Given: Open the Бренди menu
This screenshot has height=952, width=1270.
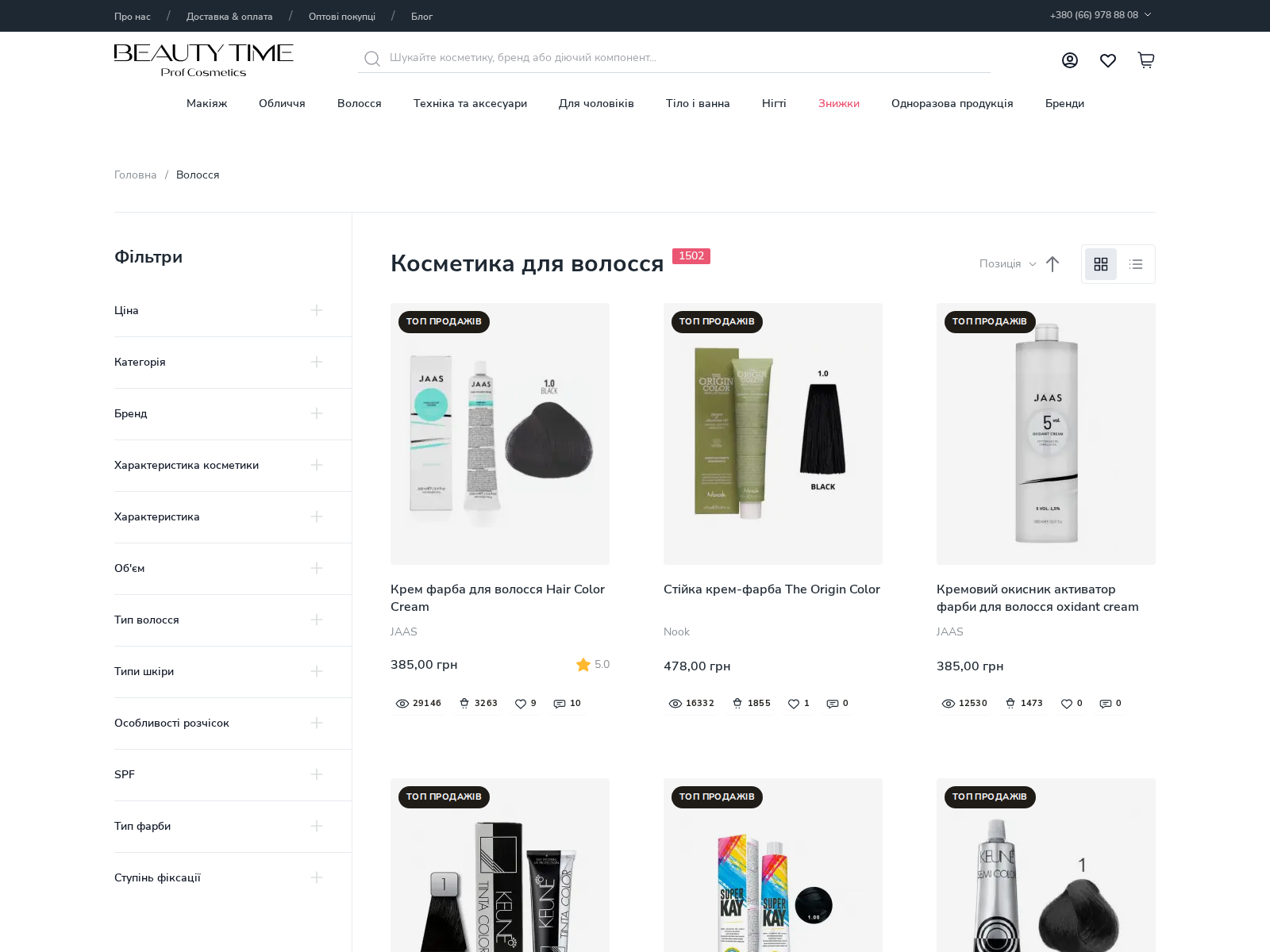Looking at the screenshot, I should 1064,104.
